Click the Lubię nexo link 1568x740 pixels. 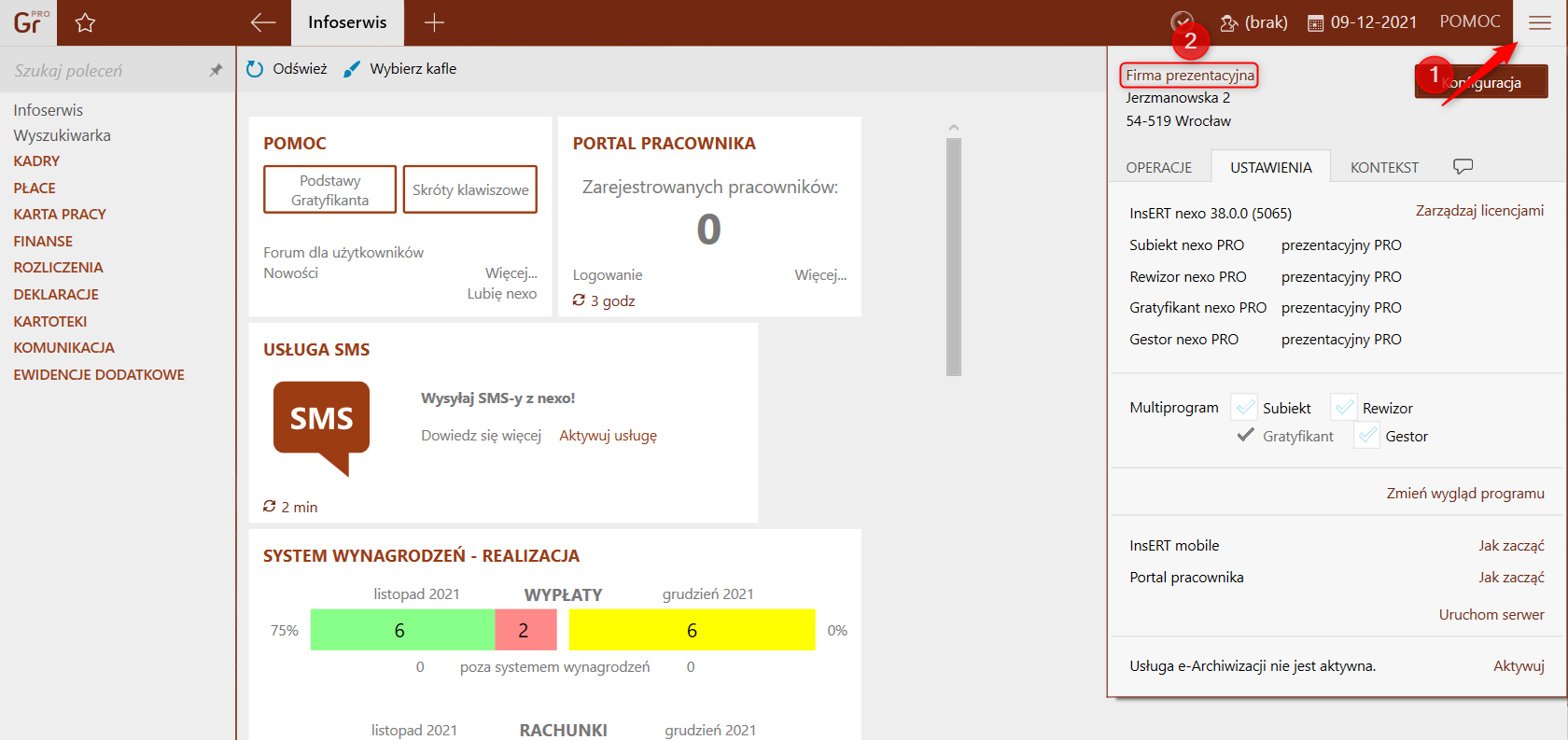pos(502,293)
